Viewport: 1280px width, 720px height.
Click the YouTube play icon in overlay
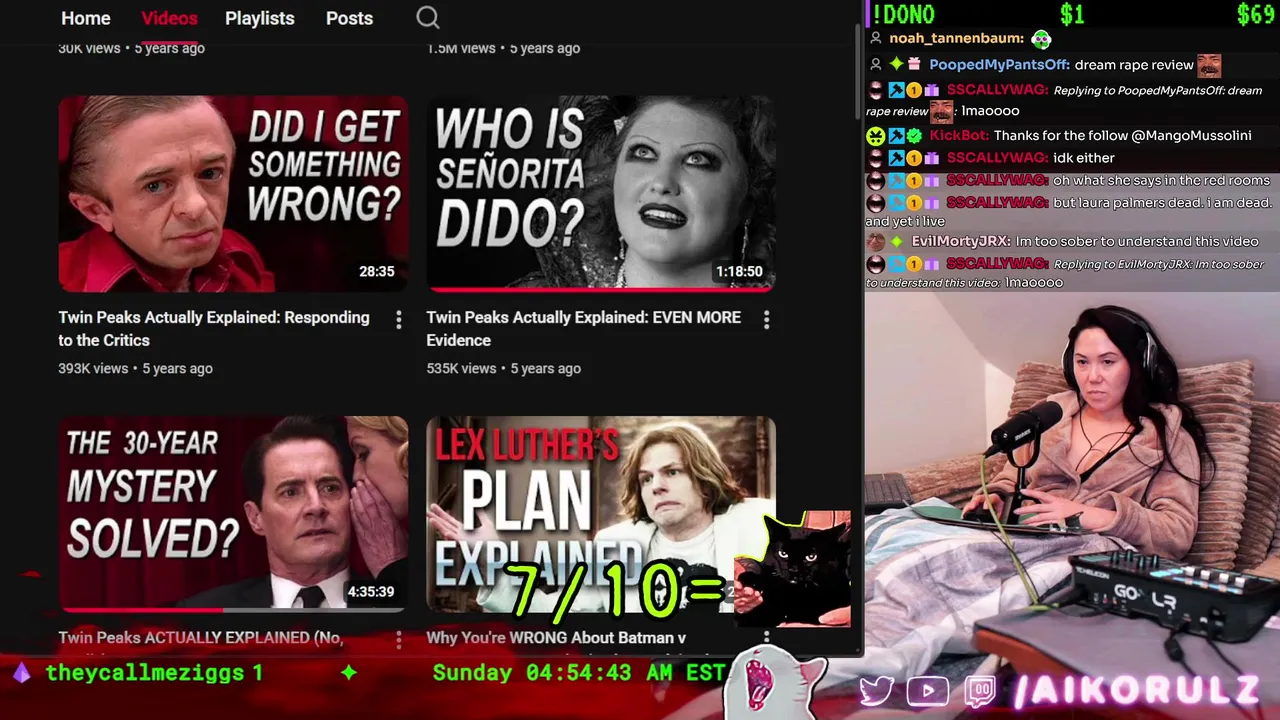click(927, 691)
